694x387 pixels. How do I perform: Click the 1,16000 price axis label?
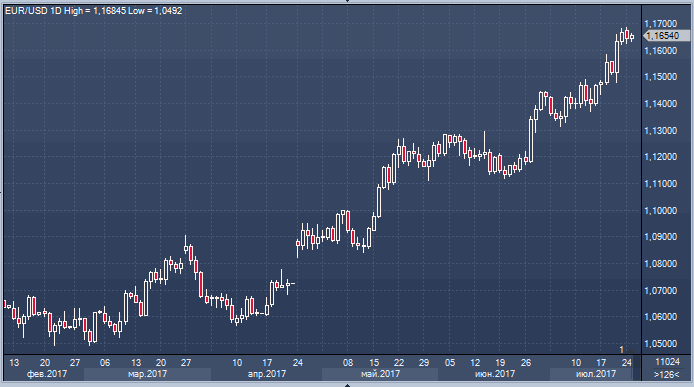point(661,51)
